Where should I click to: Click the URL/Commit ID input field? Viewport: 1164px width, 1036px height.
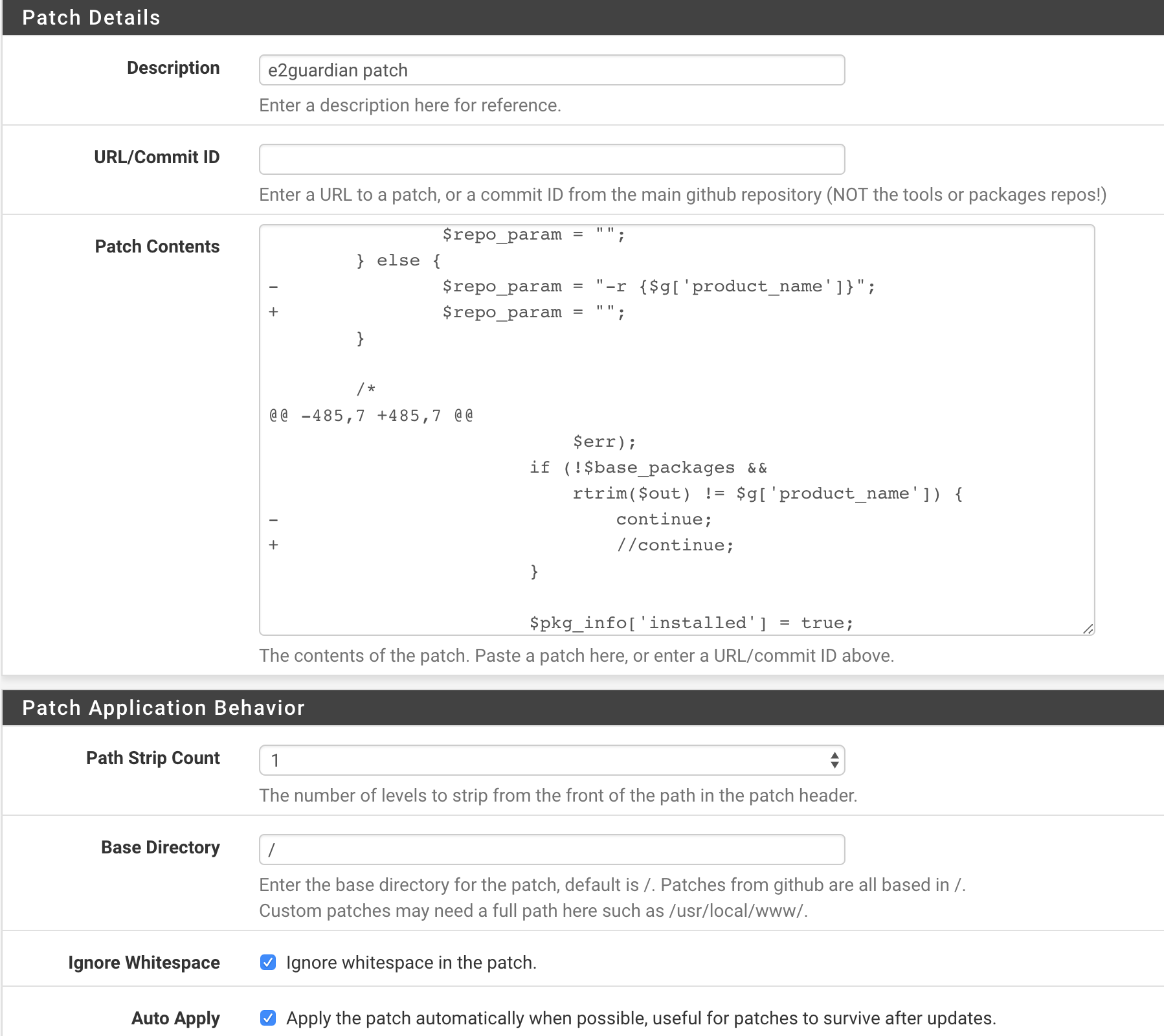tap(552, 159)
